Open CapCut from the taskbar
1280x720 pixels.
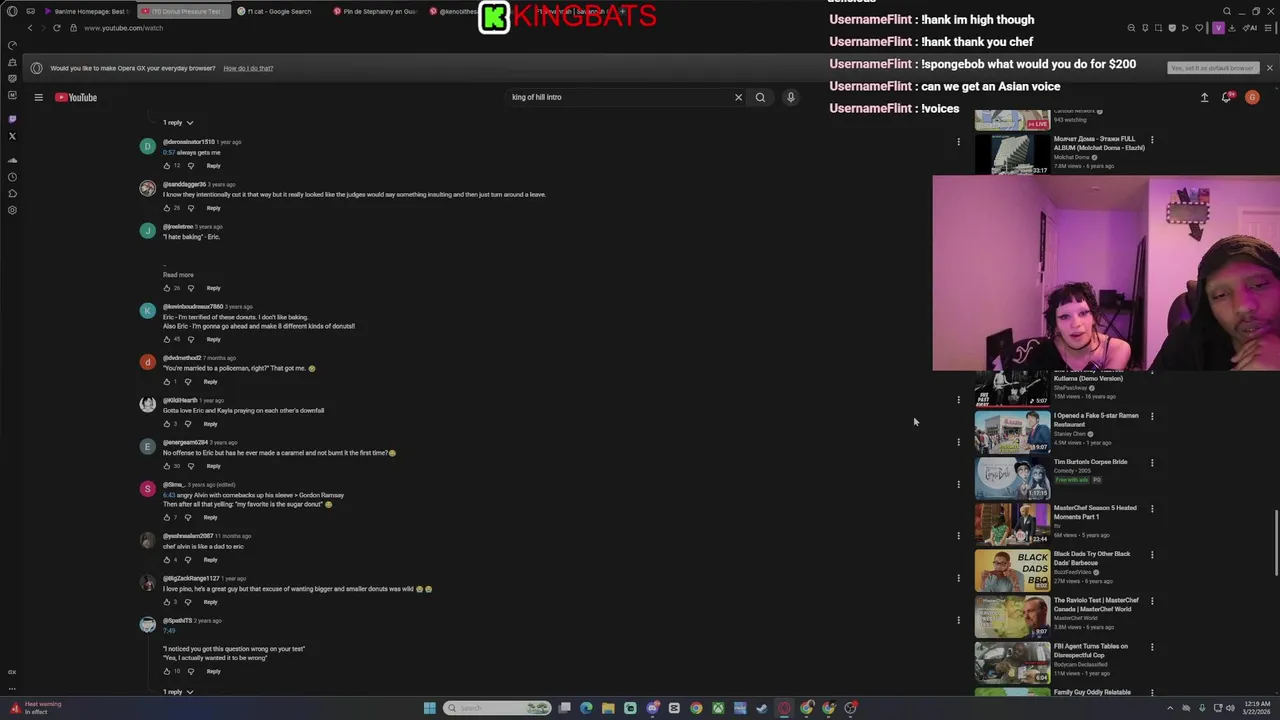pyautogui.click(x=674, y=708)
